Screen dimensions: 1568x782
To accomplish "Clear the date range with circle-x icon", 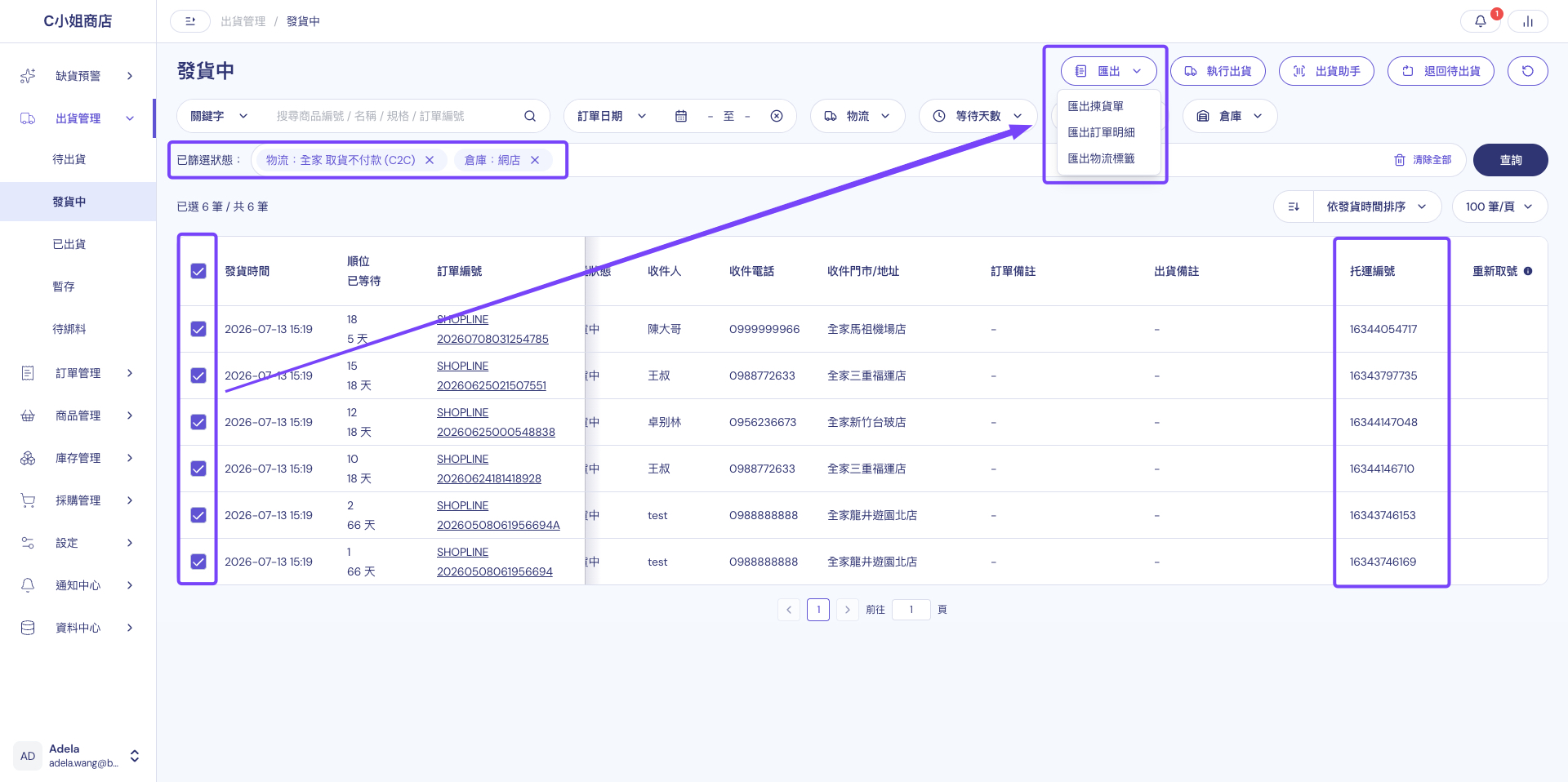I will 777,116.
